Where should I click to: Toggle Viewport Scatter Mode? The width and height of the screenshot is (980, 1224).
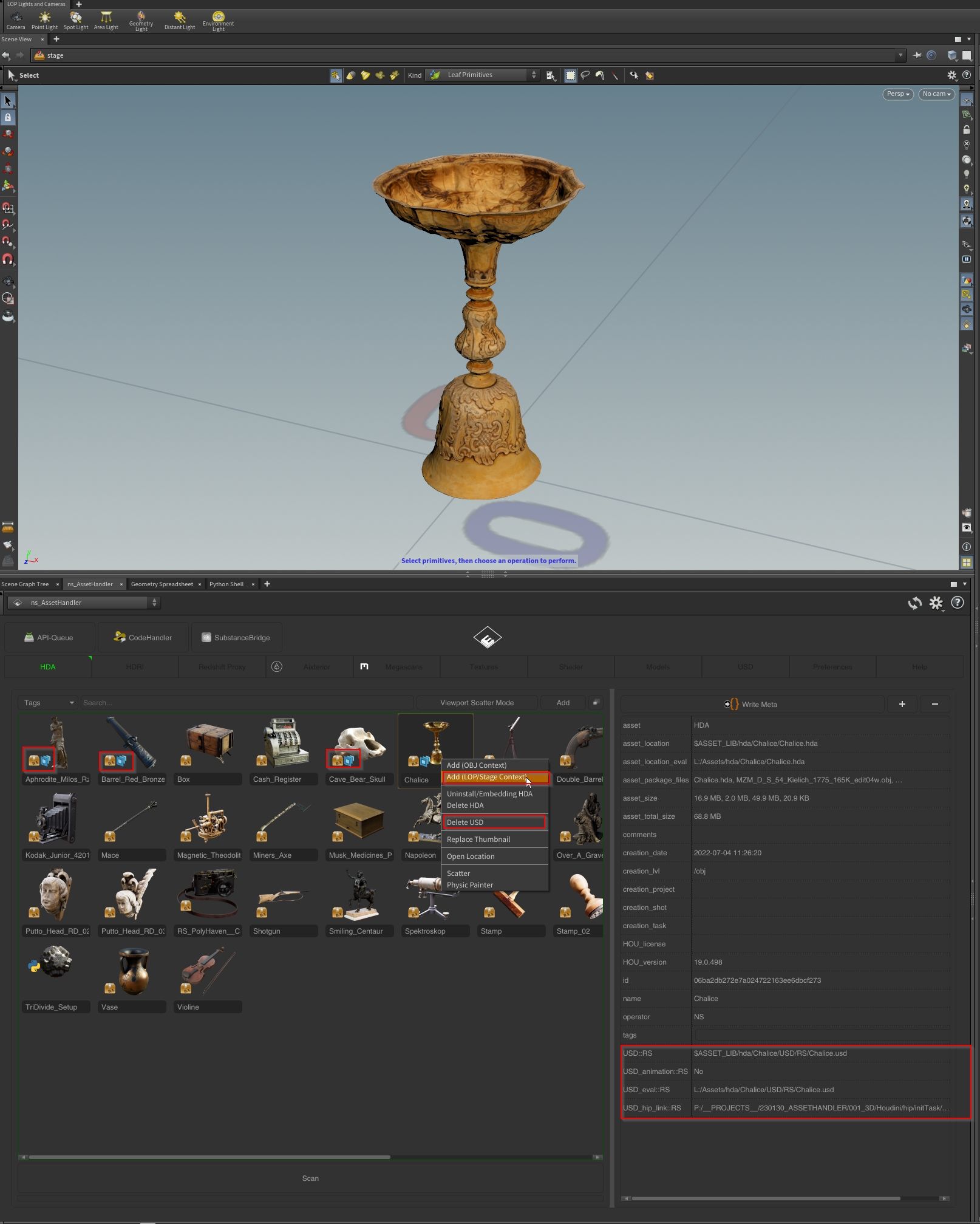477,703
